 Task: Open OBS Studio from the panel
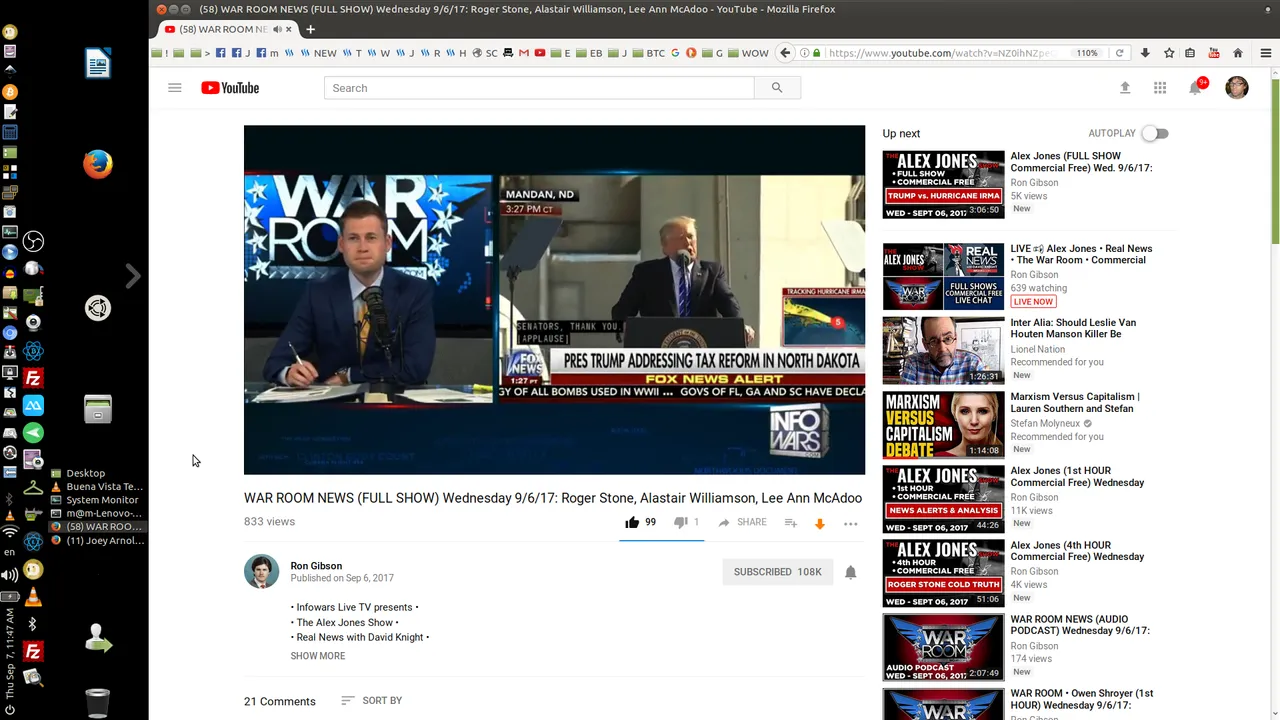(x=33, y=242)
